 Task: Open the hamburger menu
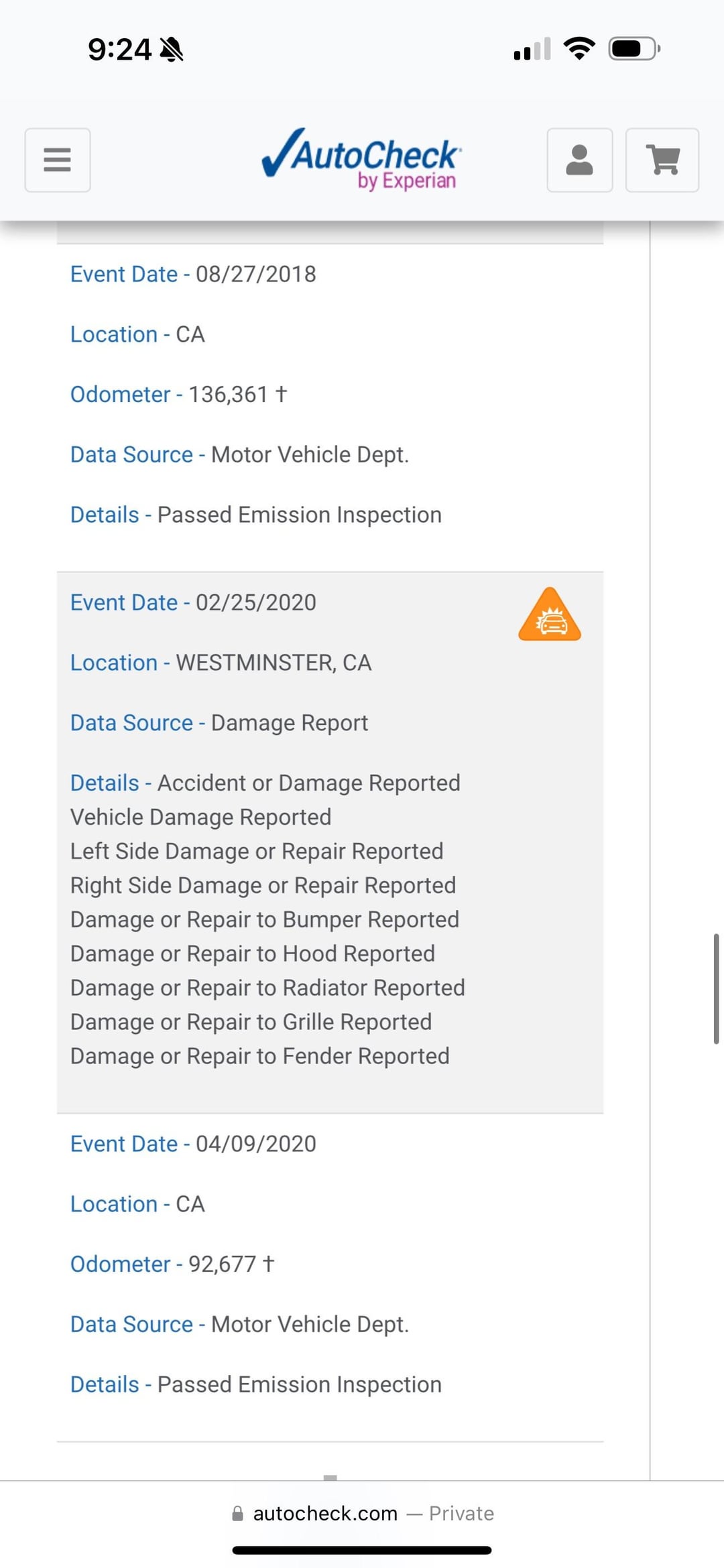click(x=58, y=160)
